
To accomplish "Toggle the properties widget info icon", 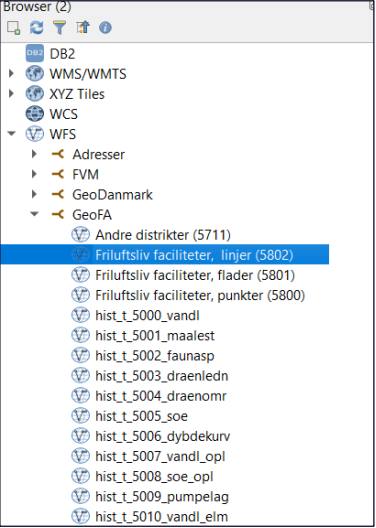I will (105, 28).
